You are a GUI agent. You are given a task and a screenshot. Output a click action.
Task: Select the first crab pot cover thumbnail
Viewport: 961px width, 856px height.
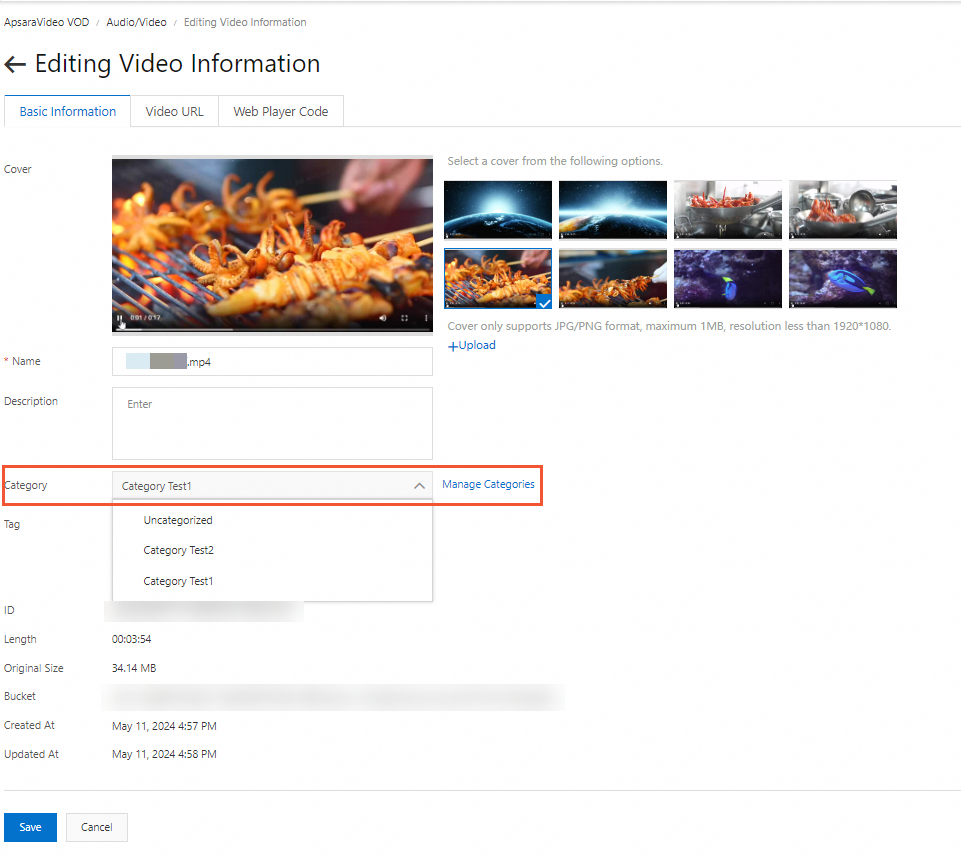coord(728,210)
